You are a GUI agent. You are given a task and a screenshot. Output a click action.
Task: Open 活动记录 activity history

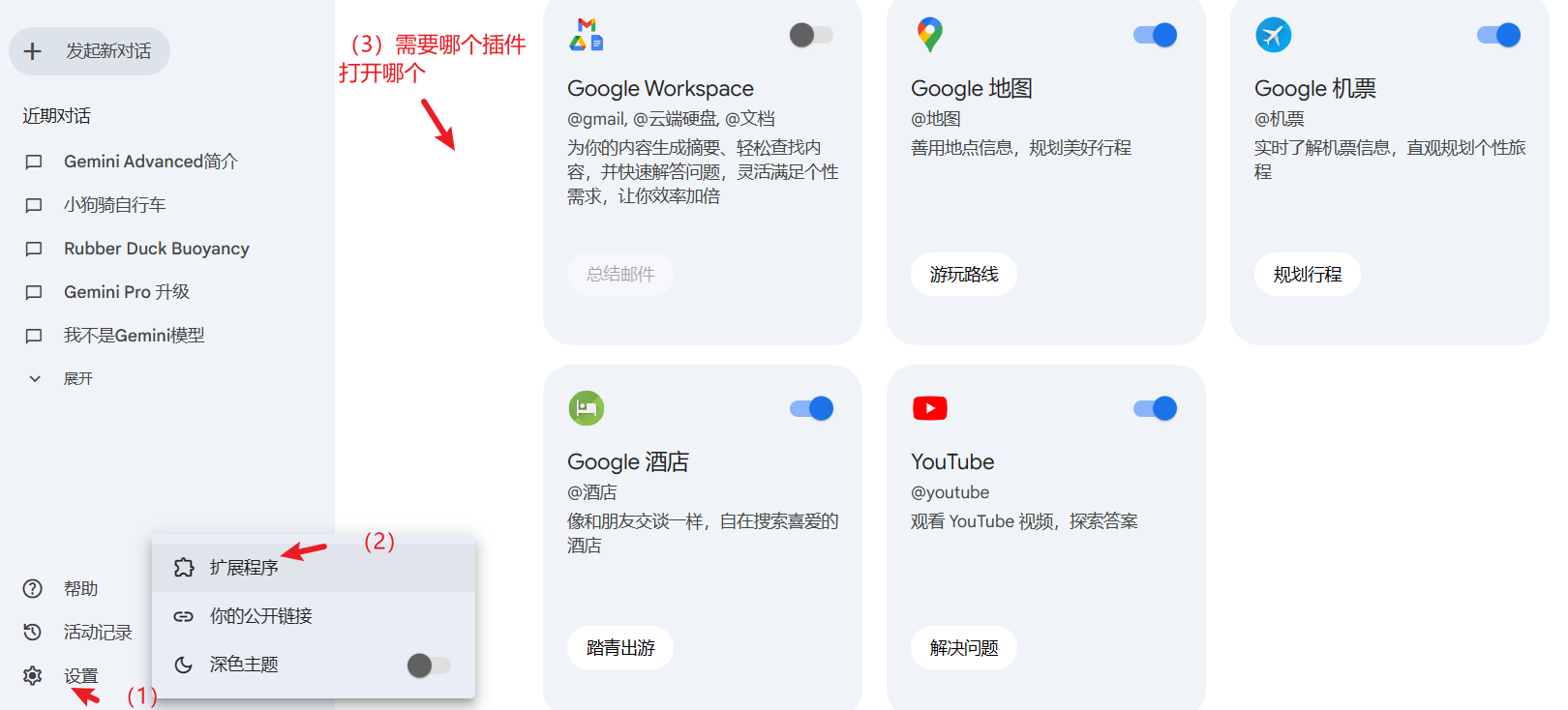click(98, 632)
